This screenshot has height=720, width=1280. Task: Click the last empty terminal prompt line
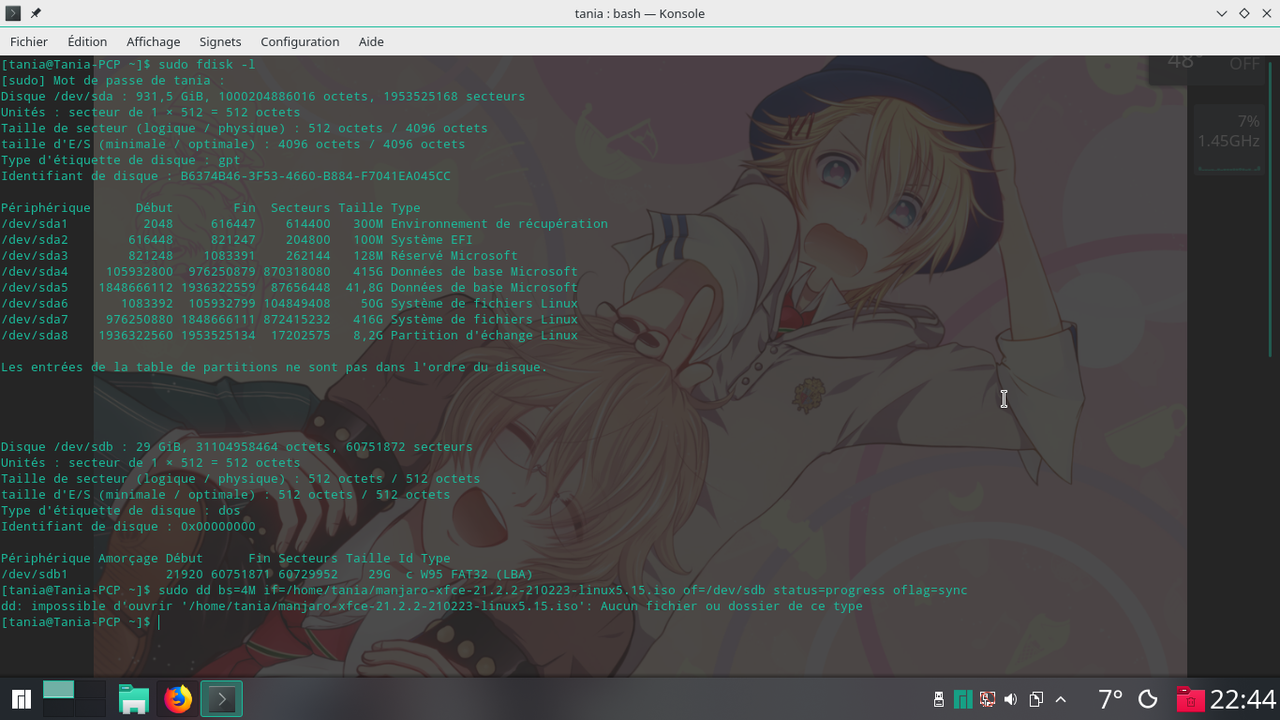pyautogui.click(x=80, y=623)
